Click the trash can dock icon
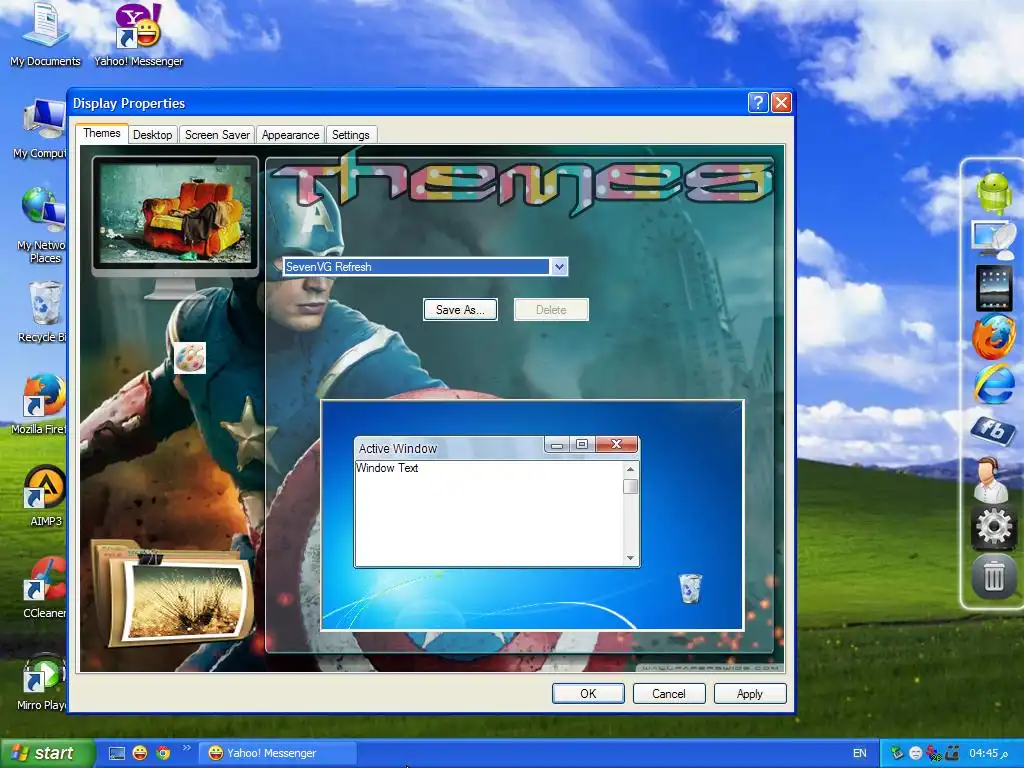Screen dimensions: 1024x768 [x=993, y=576]
